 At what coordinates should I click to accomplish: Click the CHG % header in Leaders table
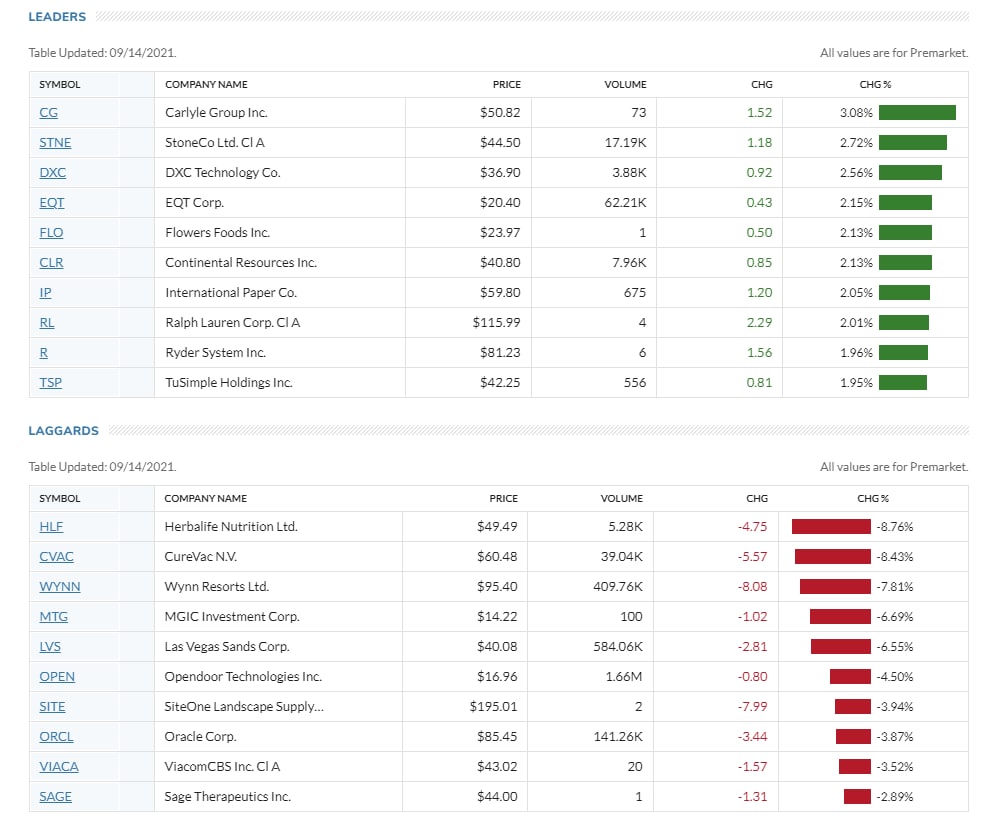click(x=875, y=85)
